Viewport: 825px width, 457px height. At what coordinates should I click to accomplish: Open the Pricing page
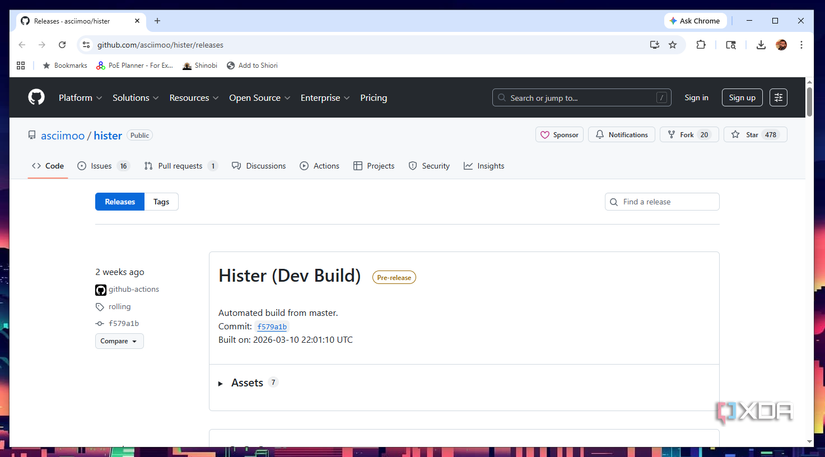tap(374, 98)
